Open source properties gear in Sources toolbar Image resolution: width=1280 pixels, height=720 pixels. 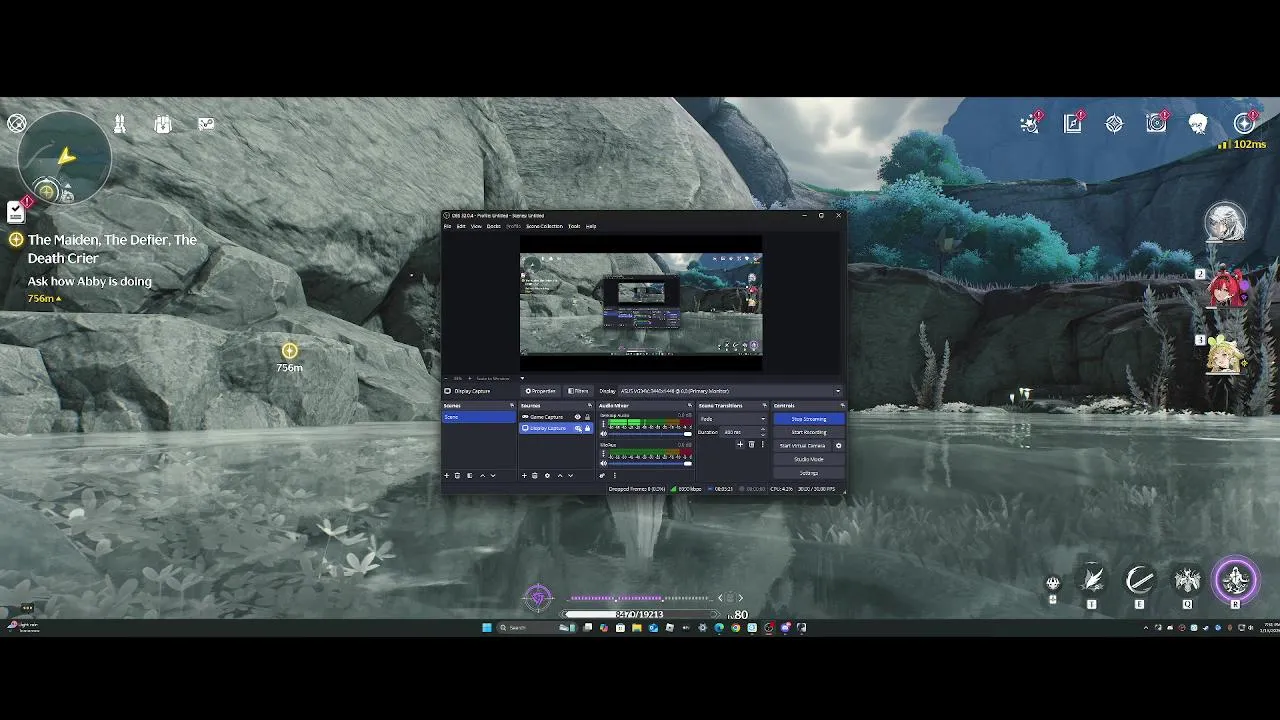pos(547,475)
